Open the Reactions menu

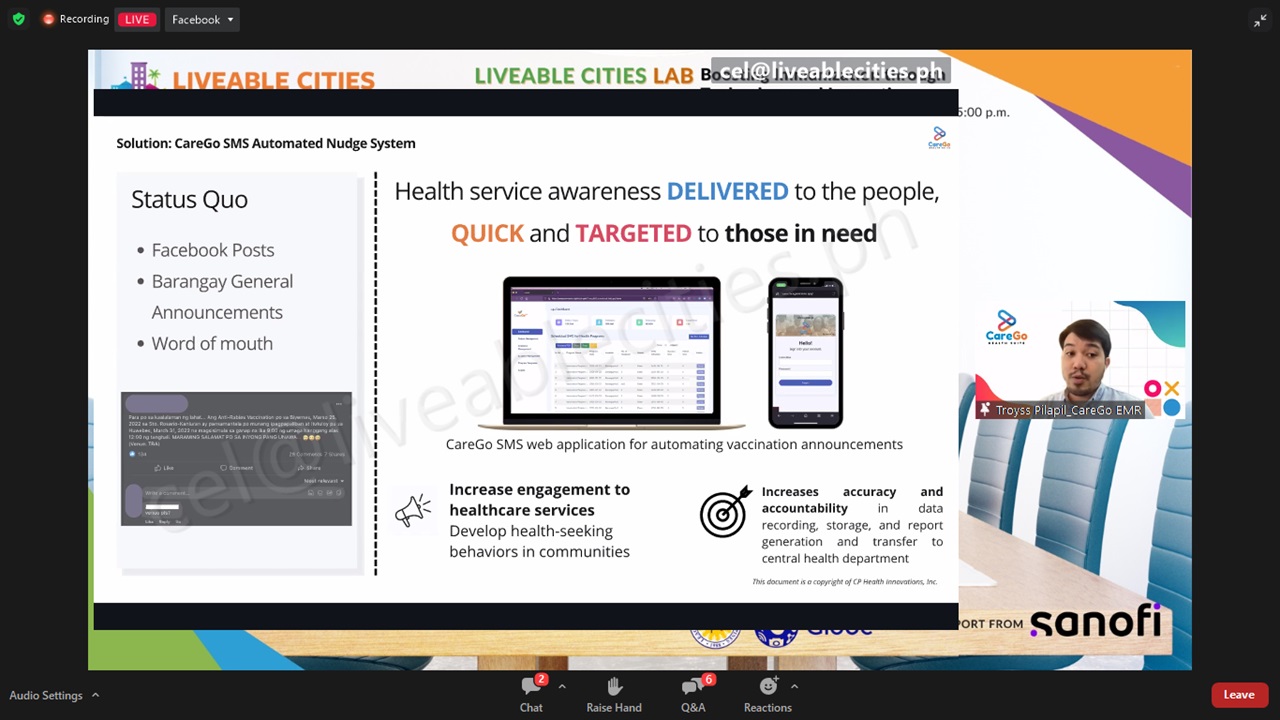coord(768,694)
